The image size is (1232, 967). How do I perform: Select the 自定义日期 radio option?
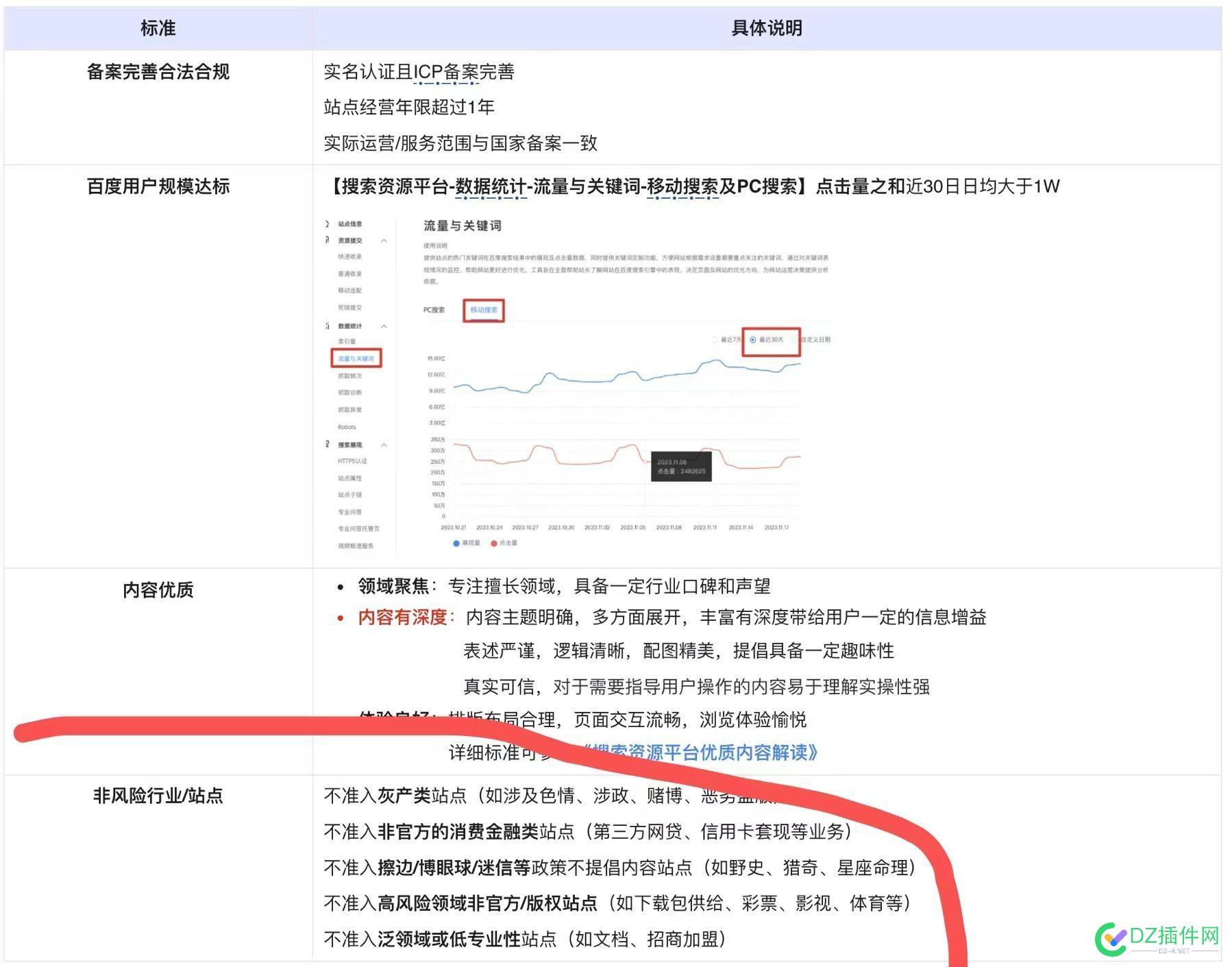[x=811, y=340]
